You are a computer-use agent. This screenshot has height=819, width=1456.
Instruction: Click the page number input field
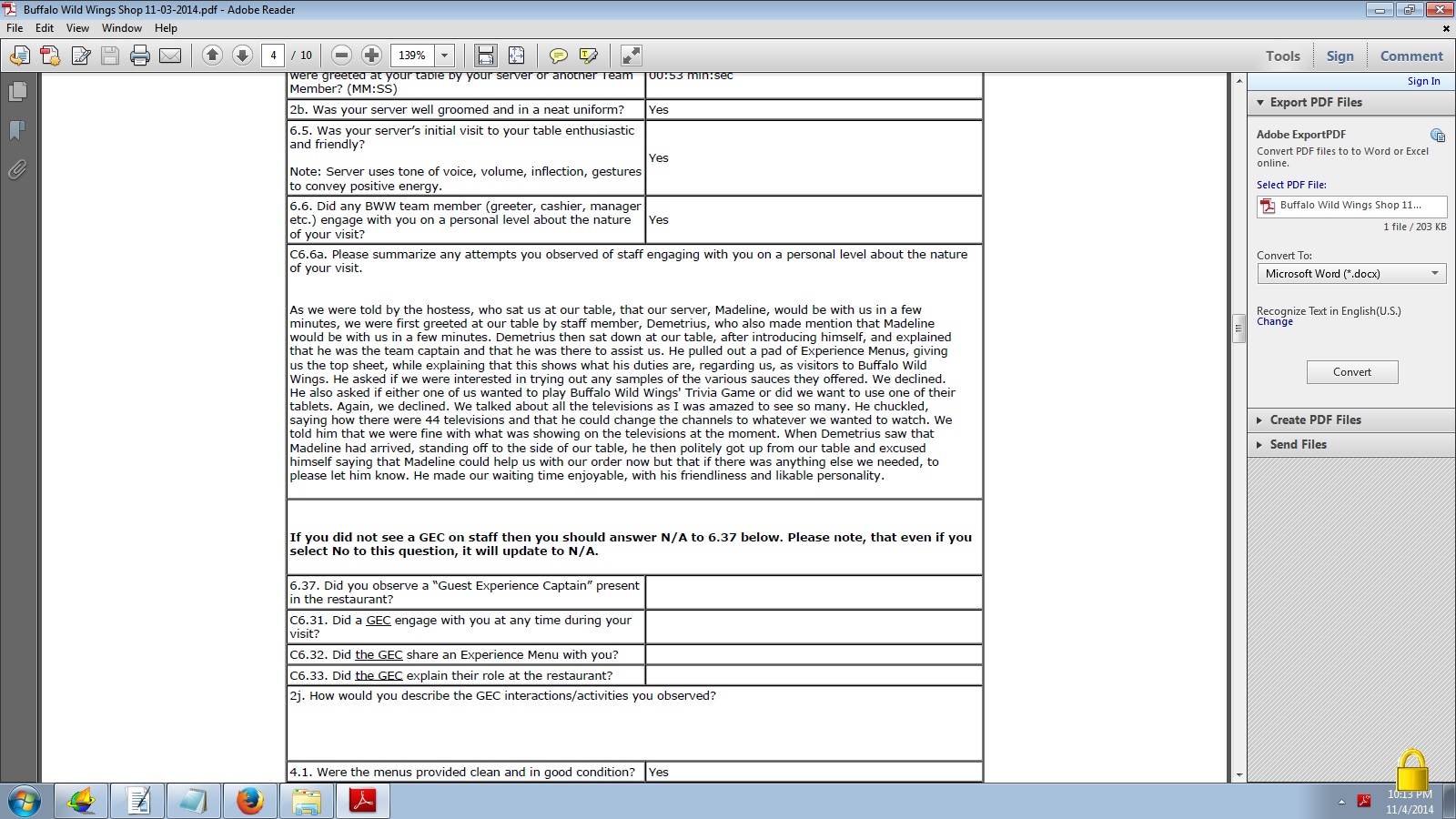[x=273, y=56]
